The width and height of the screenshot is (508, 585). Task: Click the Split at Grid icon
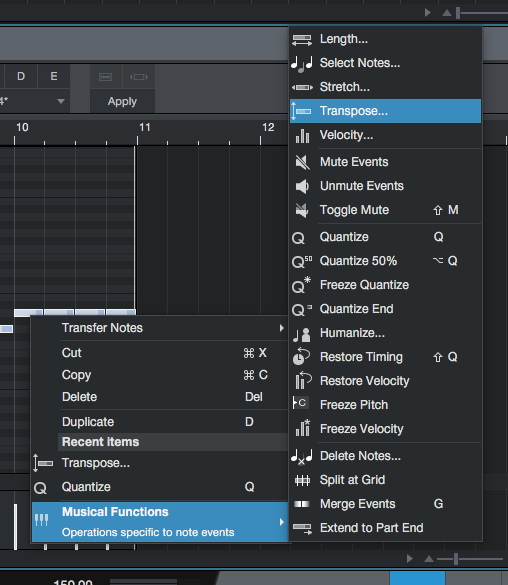(x=302, y=481)
